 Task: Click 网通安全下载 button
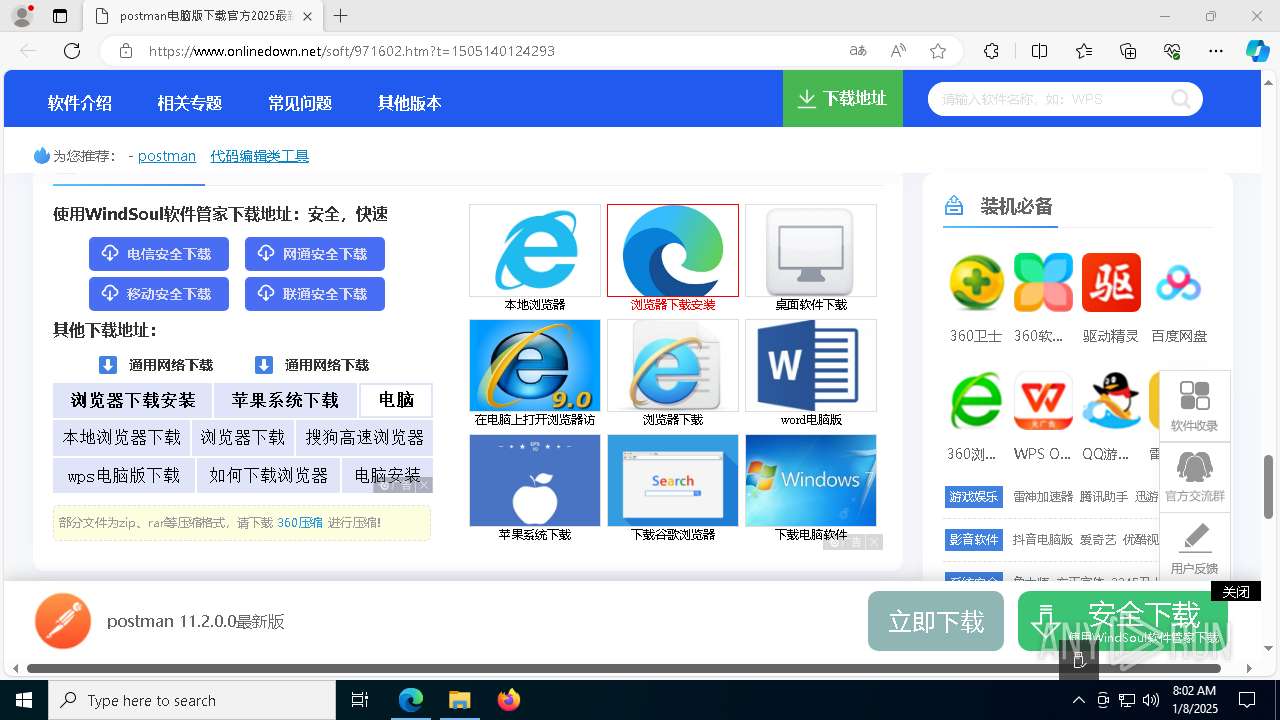point(315,254)
